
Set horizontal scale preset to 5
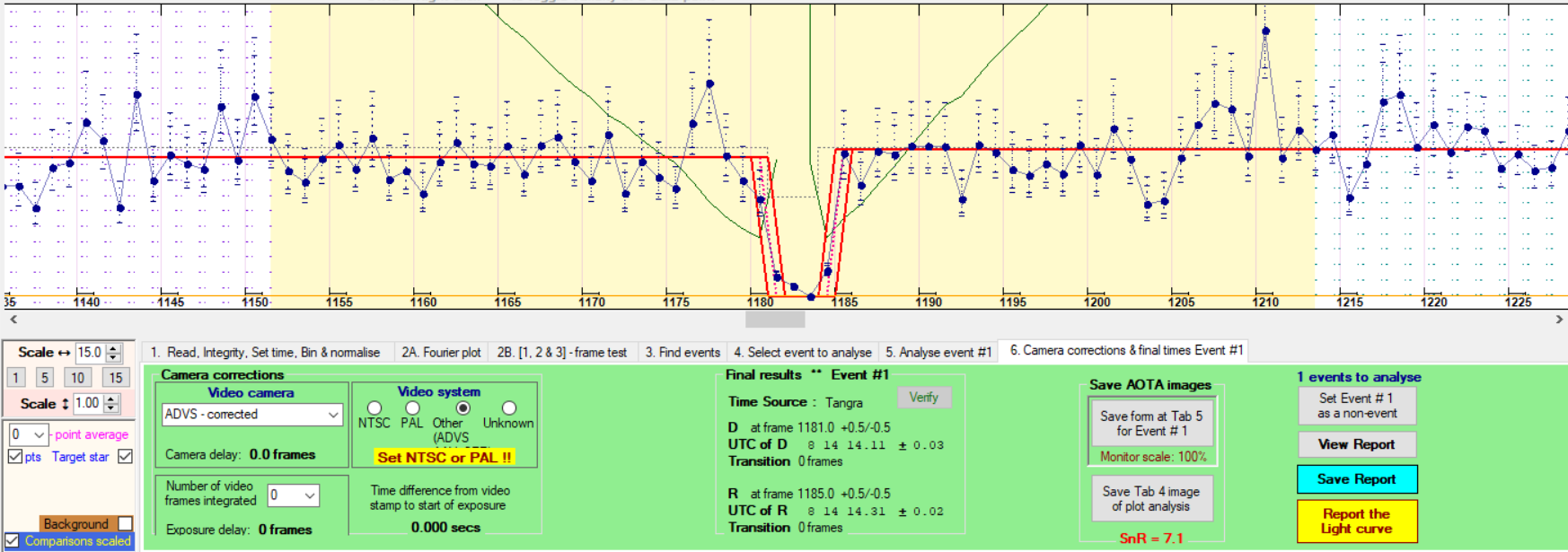[x=45, y=378]
